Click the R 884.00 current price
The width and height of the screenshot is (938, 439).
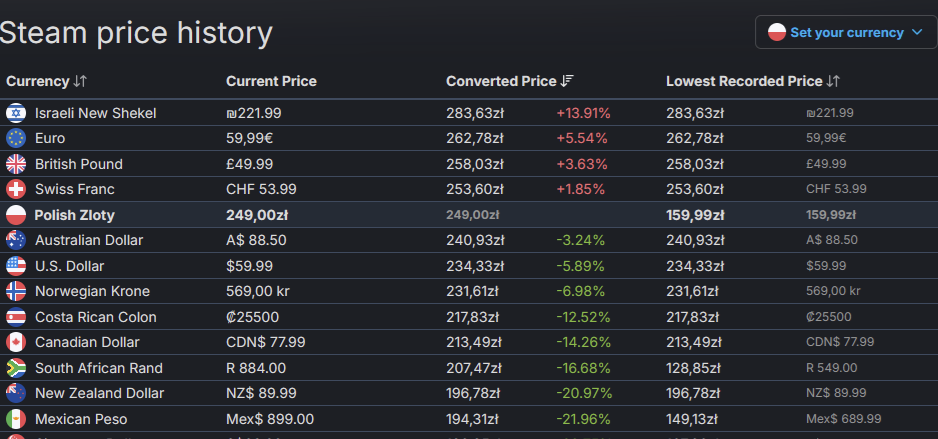256,368
